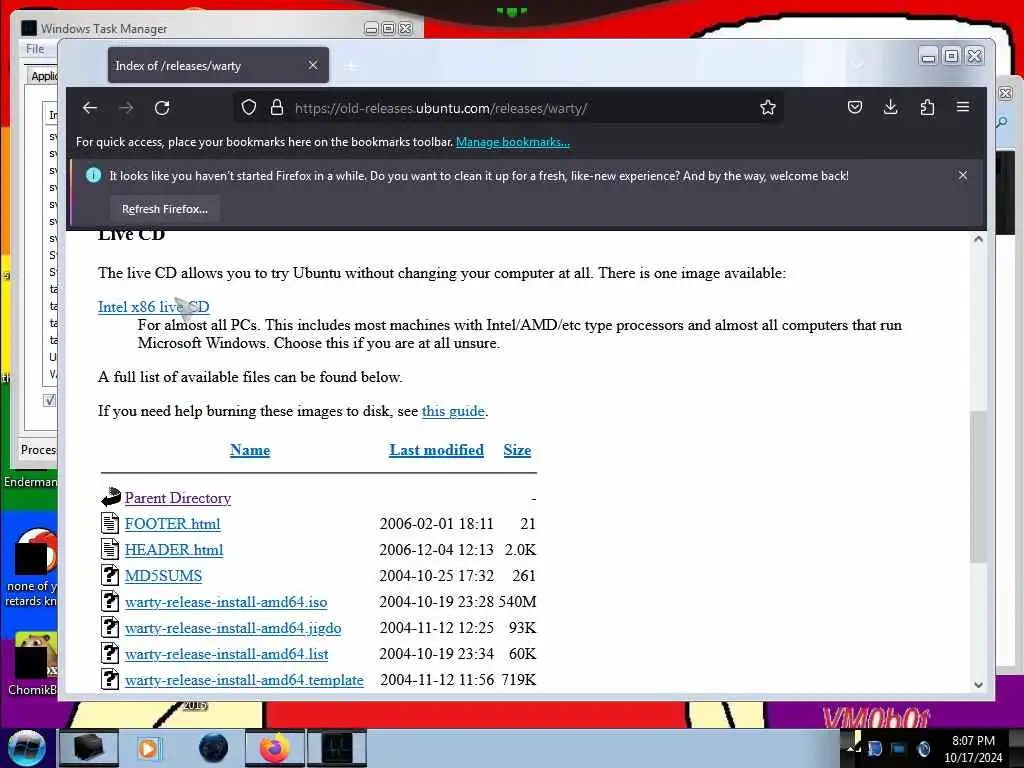
Task: Click the unknown-file icon beside MD5SUMS
Action: tap(110, 575)
